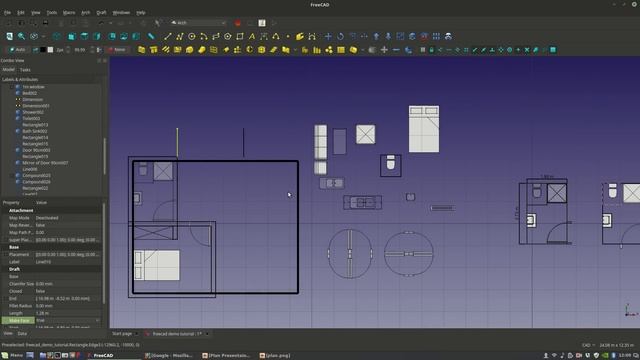Click the Arch Structure tool
This screenshot has height=360, width=640.
pos(153,50)
